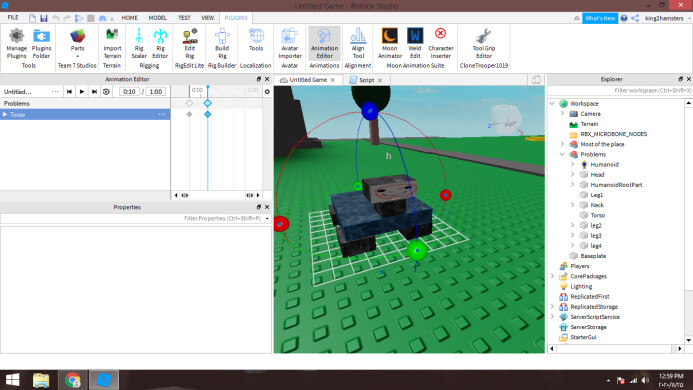Open the Plugins Folder
Viewport: 693px width, 390px height.
pos(41,43)
